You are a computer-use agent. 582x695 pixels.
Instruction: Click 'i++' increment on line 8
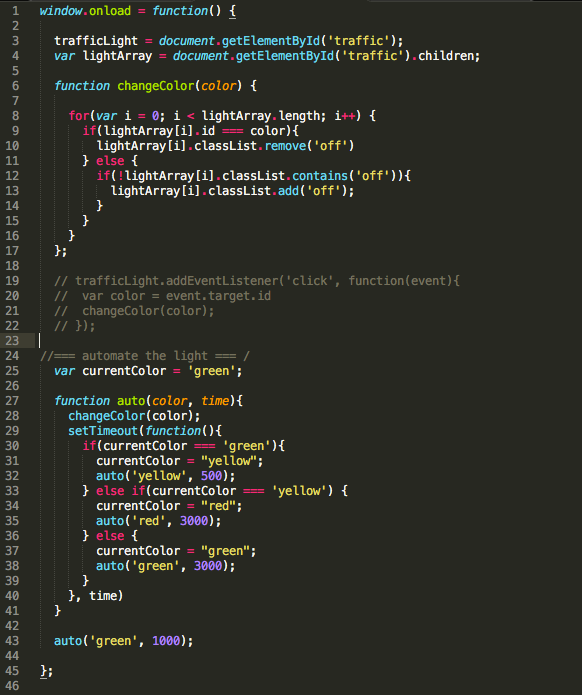[345, 116]
